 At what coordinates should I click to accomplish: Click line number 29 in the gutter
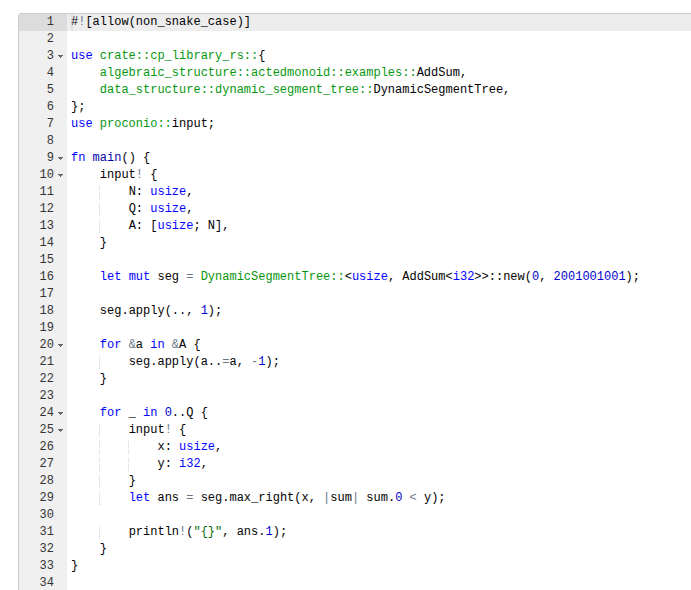[x=47, y=497]
